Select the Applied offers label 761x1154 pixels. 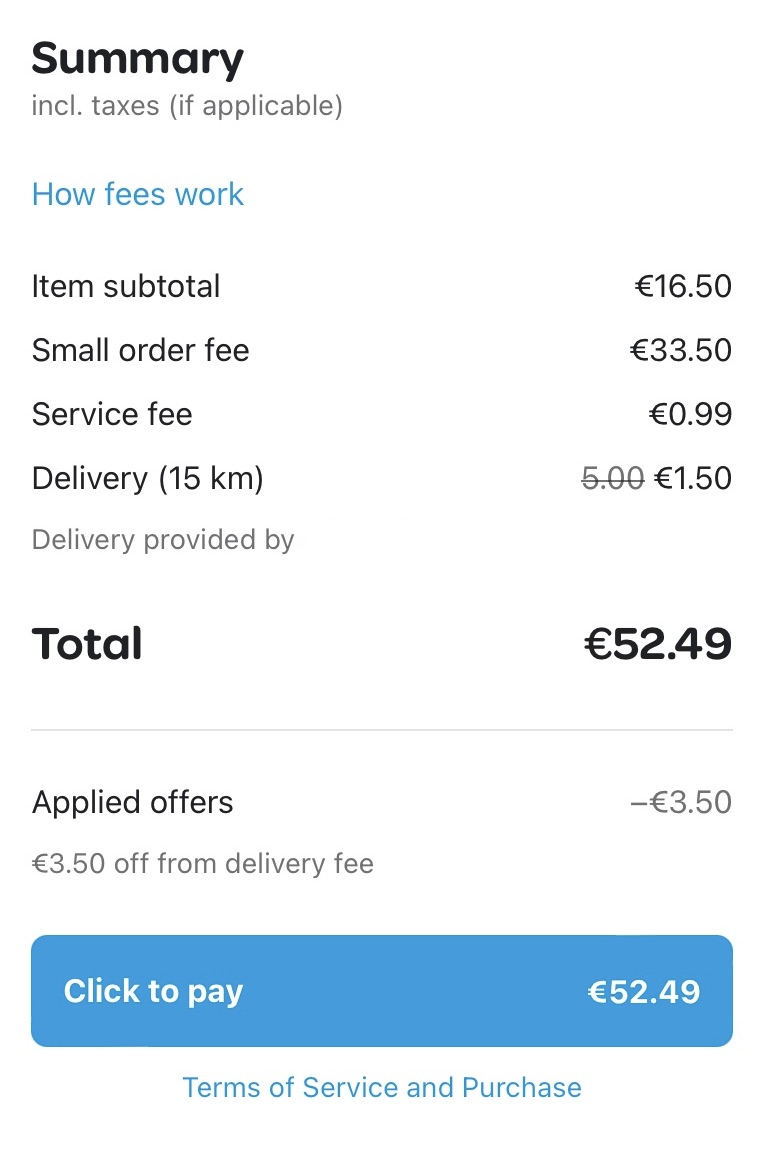coord(133,802)
